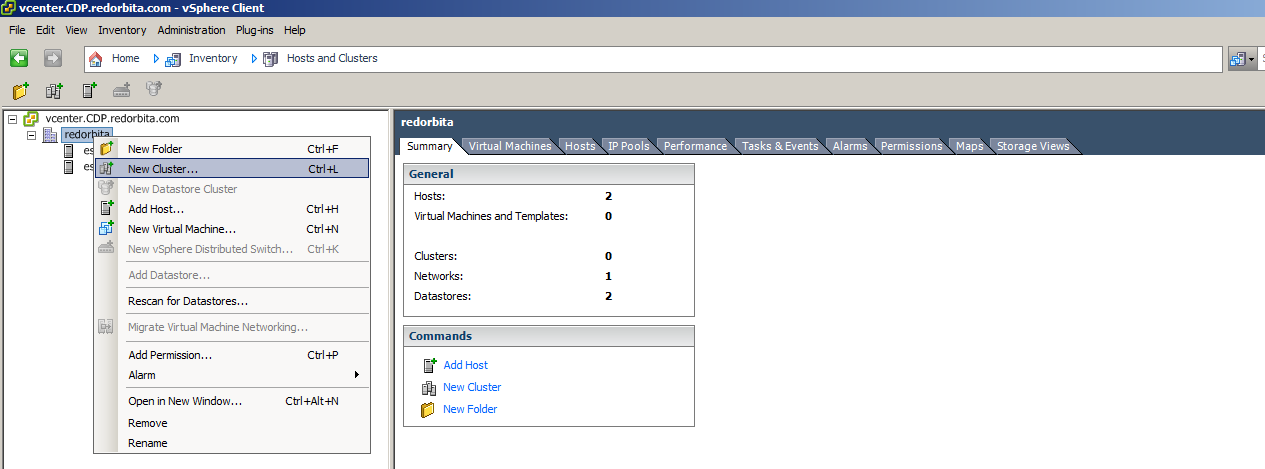Open the View menu
The height and width of the screenshot is (469, 1265).
77,30
